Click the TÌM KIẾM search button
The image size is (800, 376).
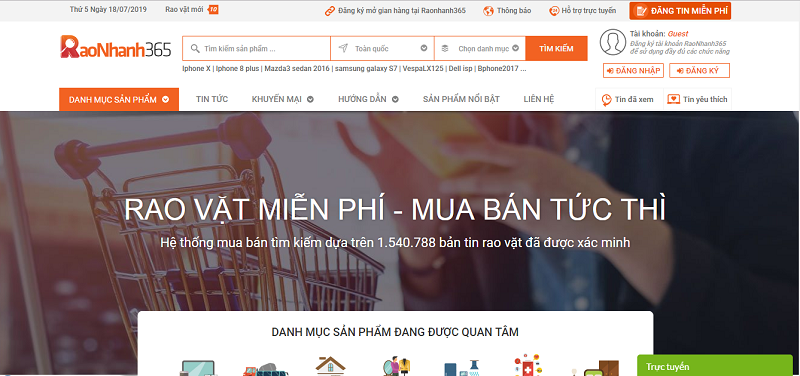point(556,48)
